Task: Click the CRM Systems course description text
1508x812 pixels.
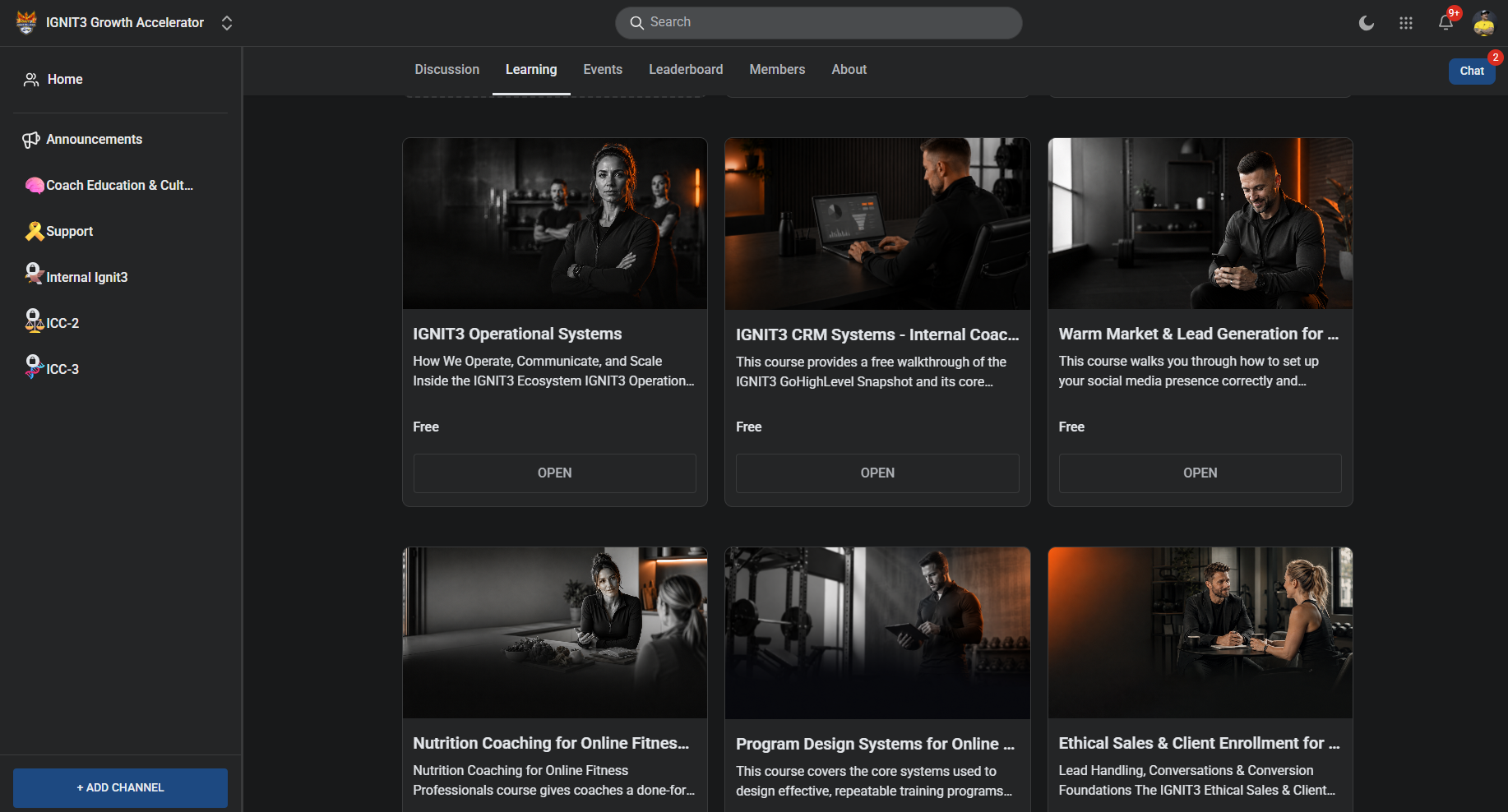Action: point(871,372)
